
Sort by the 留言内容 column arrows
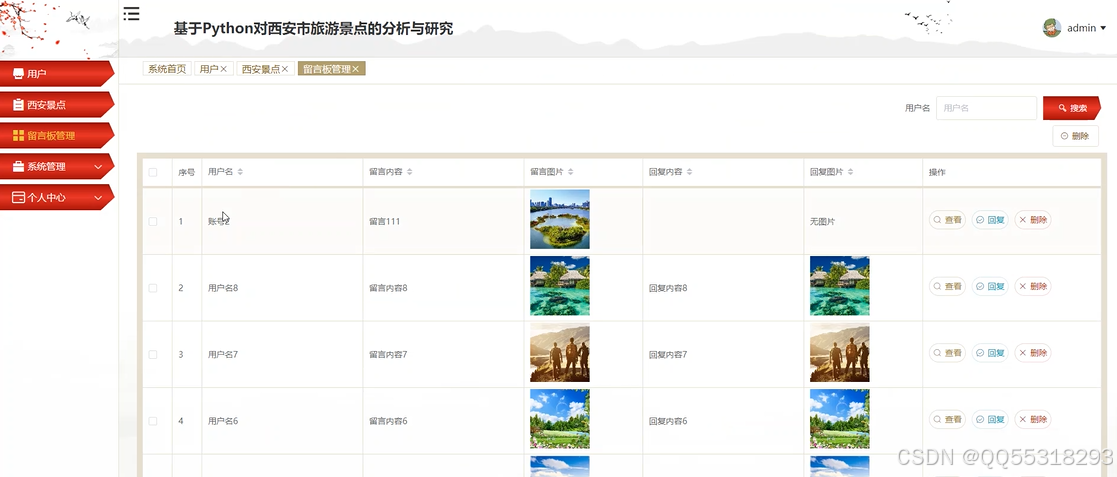(x=410, y=172)
